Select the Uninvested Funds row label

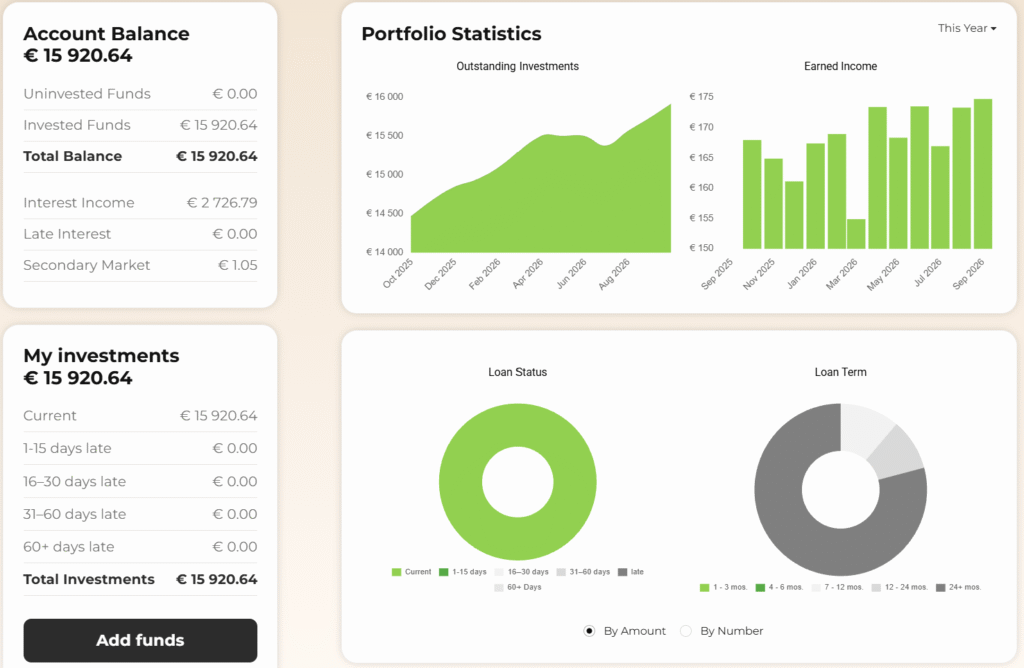click(87, 94)
